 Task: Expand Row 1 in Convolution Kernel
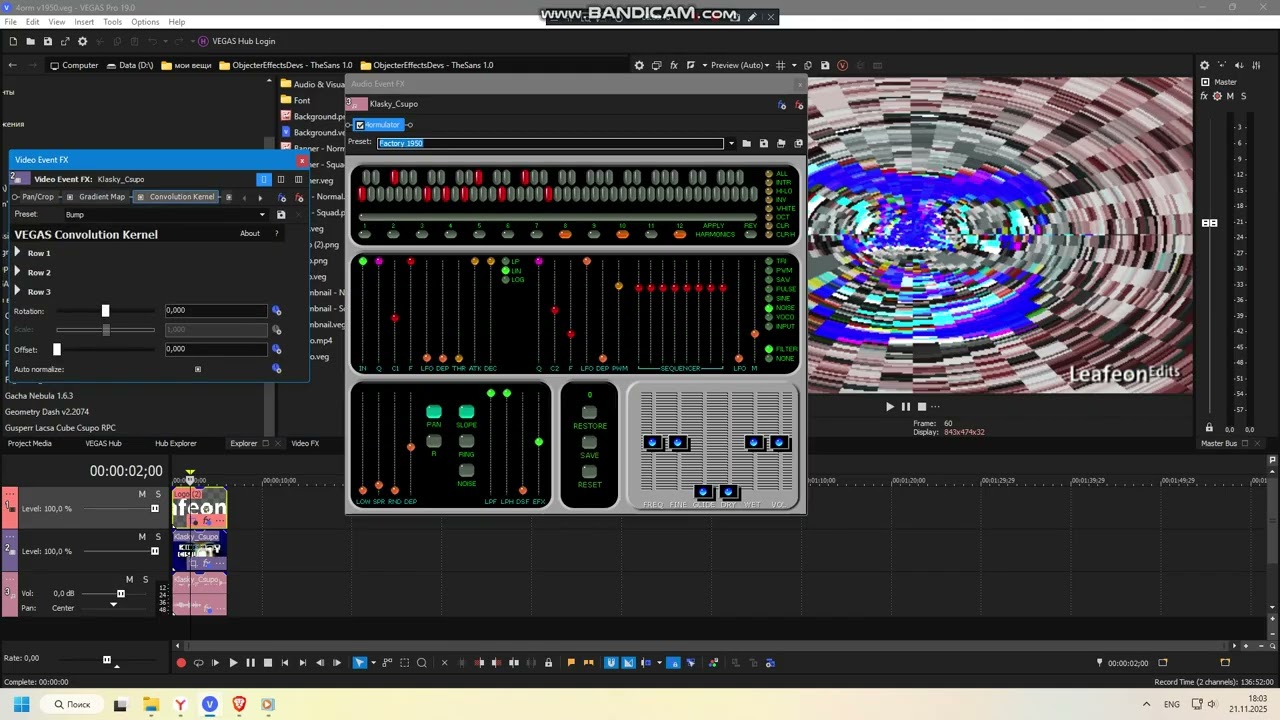click(x=17, y=253)
